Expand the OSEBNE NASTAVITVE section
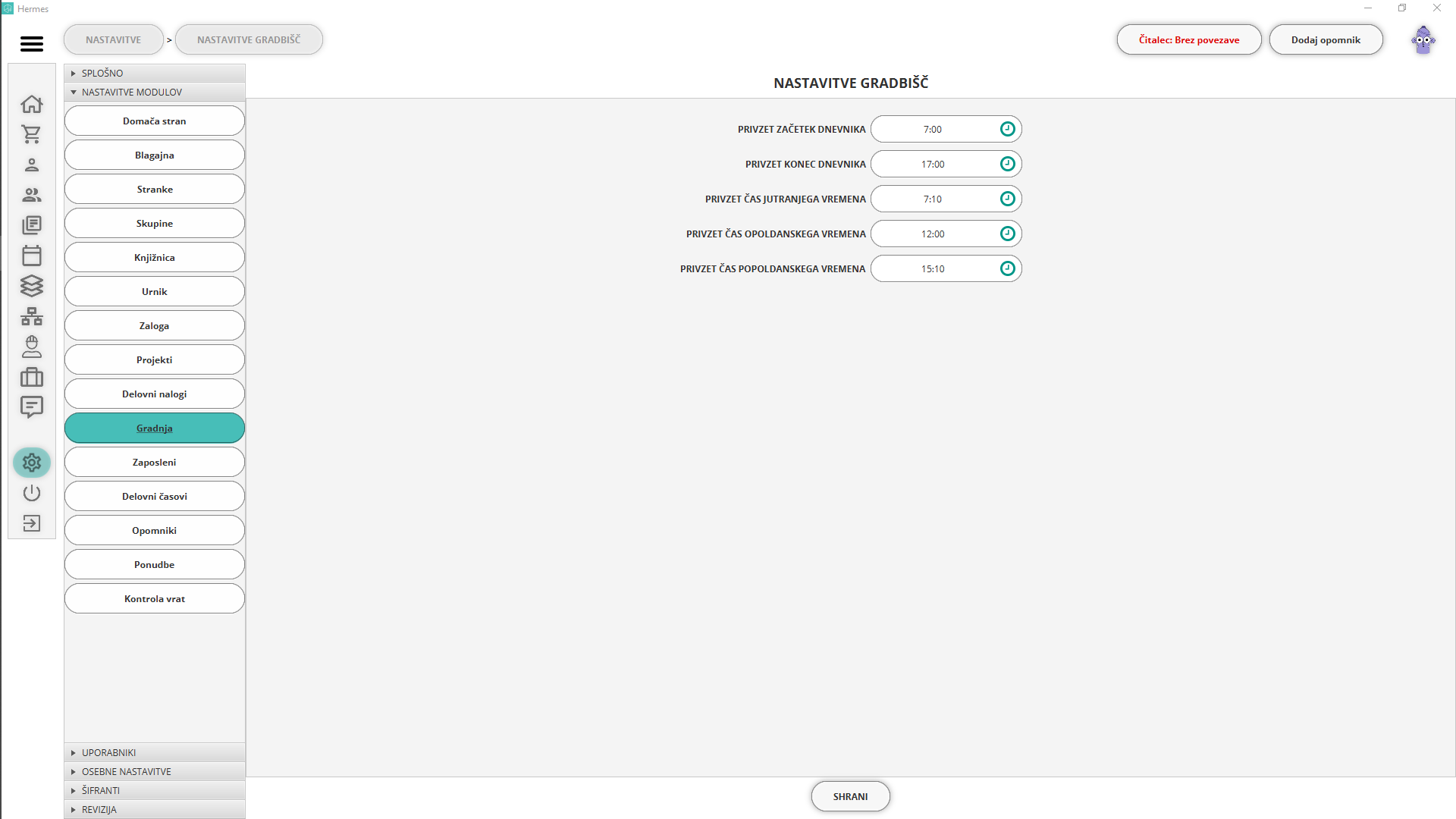 pyautogui.click(x=155, y=771)
